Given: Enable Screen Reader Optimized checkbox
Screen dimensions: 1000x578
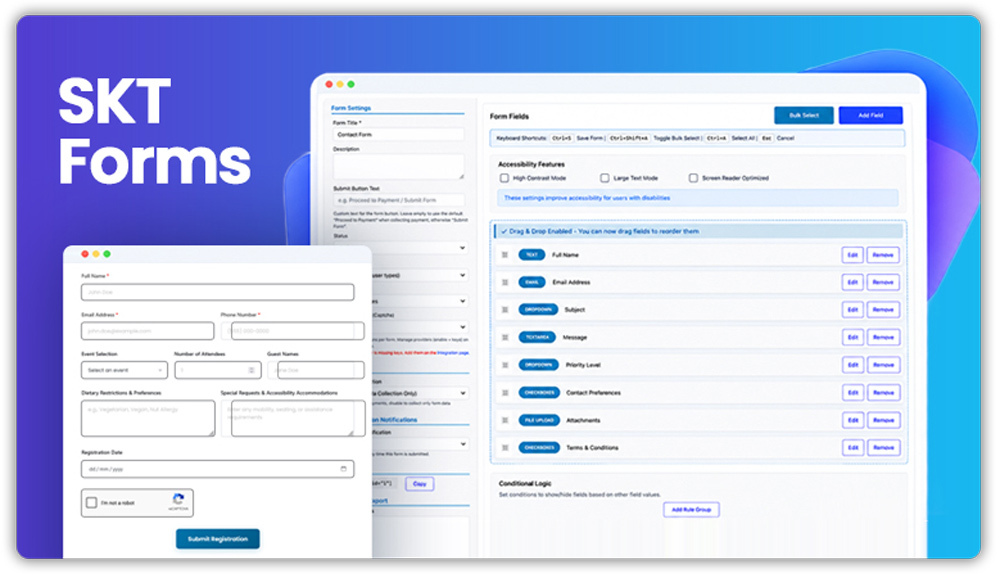Looking at the screenshot, I should [x=693, y=178].
